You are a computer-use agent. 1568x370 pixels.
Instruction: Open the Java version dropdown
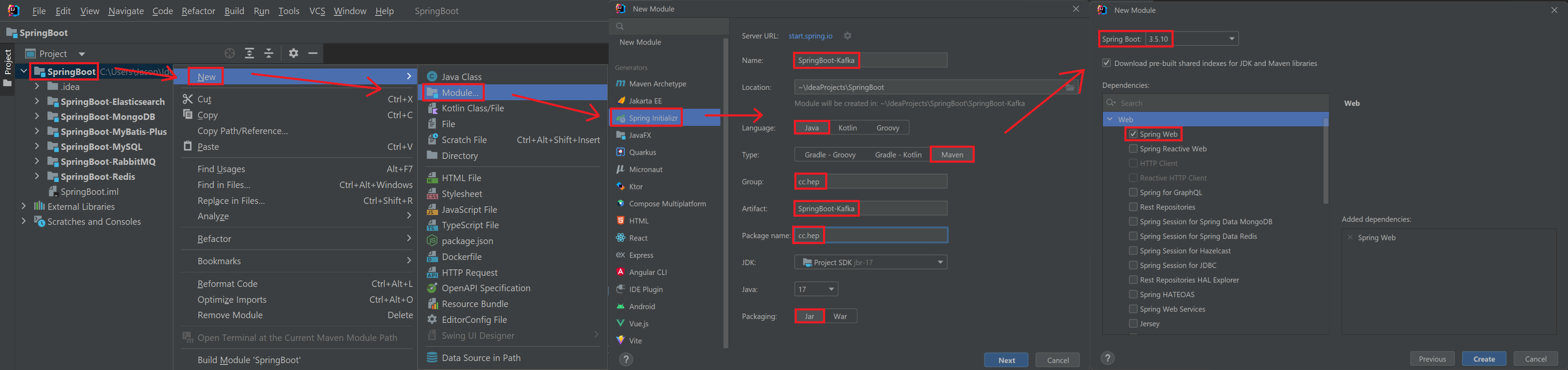(x=831, y=289)
